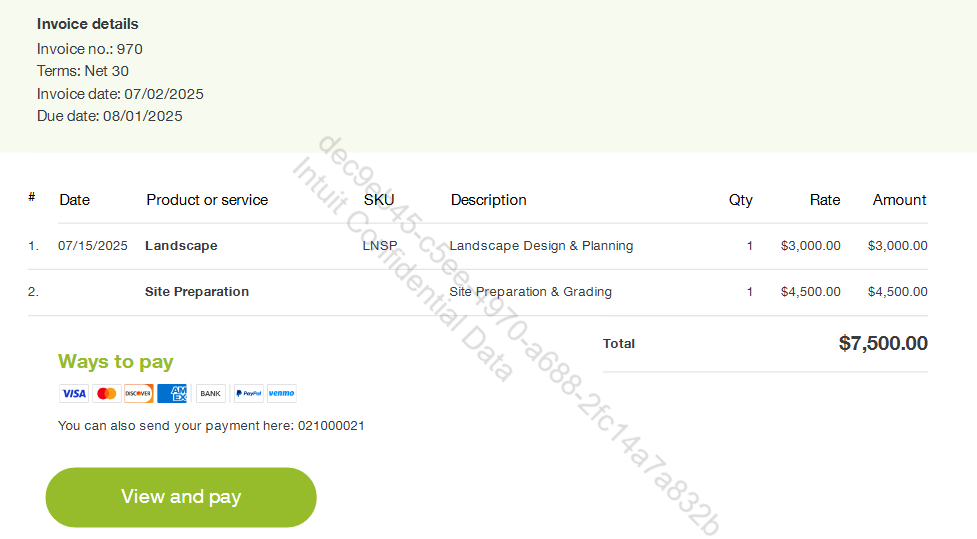Image resolution: width=977 pixels, height=539 pixels.
Task: Click the American Express icon
Action: coord(173,393)
